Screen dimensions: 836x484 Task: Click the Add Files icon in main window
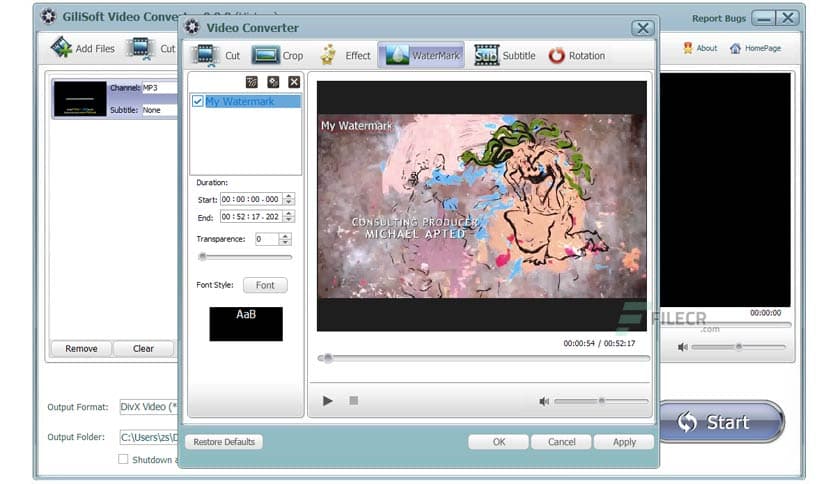point(61,47)
